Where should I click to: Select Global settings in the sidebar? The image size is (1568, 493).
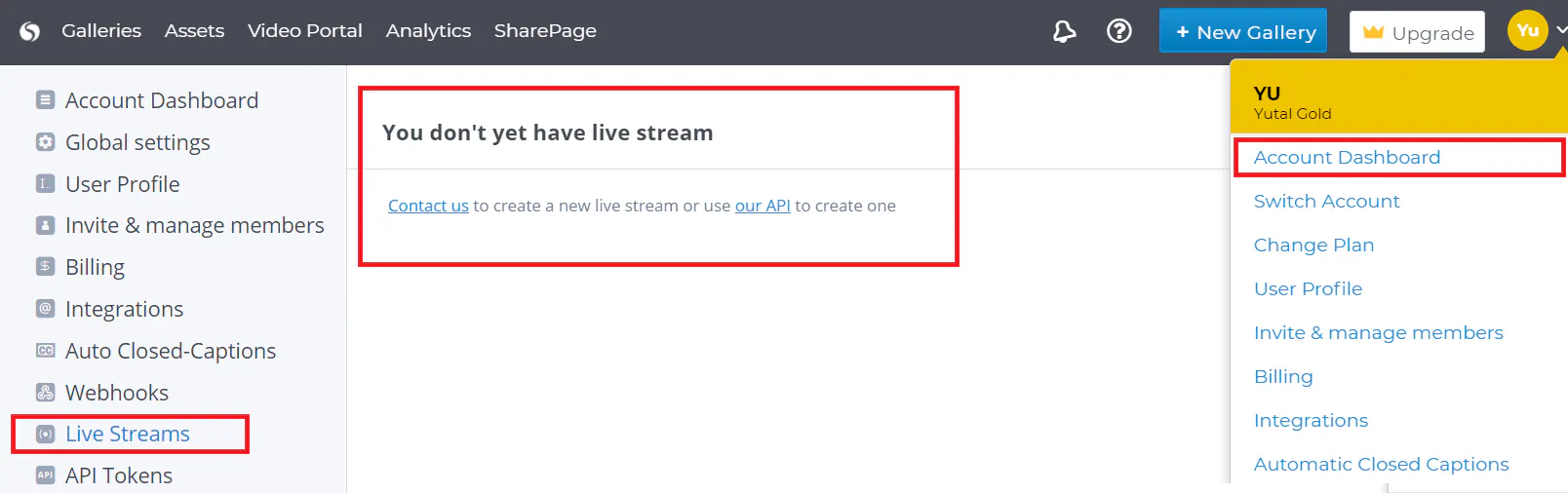tap(137, 142)
